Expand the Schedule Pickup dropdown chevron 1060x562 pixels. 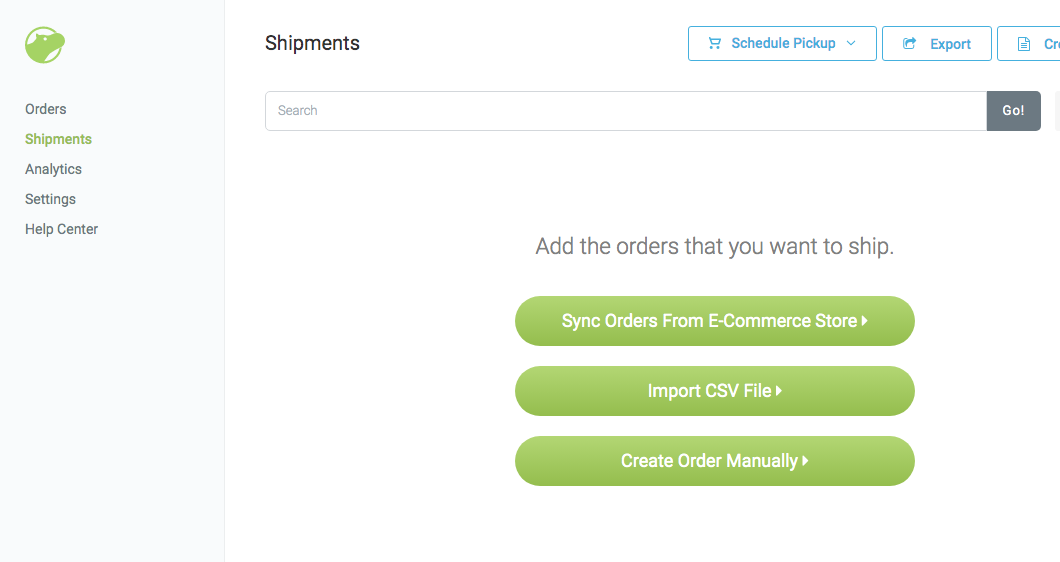coord(851,43)
